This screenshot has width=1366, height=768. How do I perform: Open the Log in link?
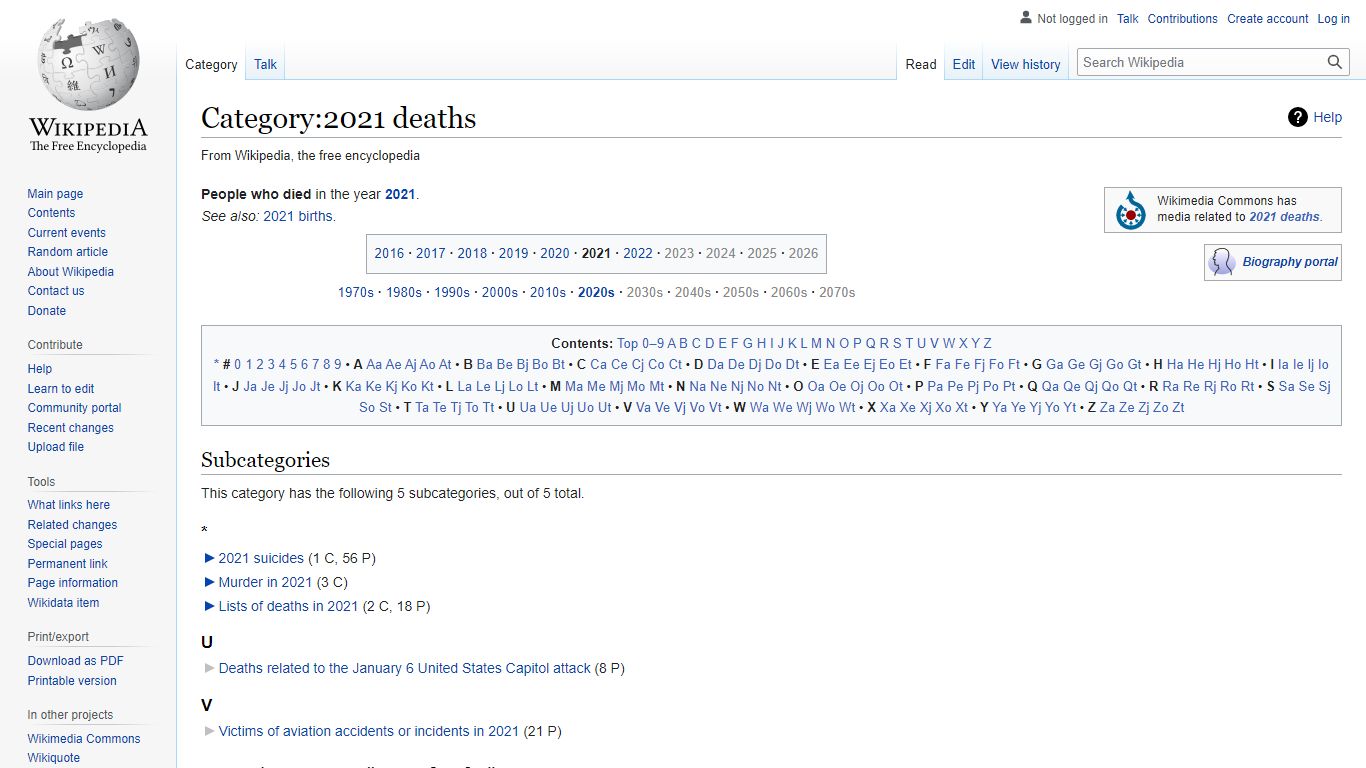[x=1333, y=19]
